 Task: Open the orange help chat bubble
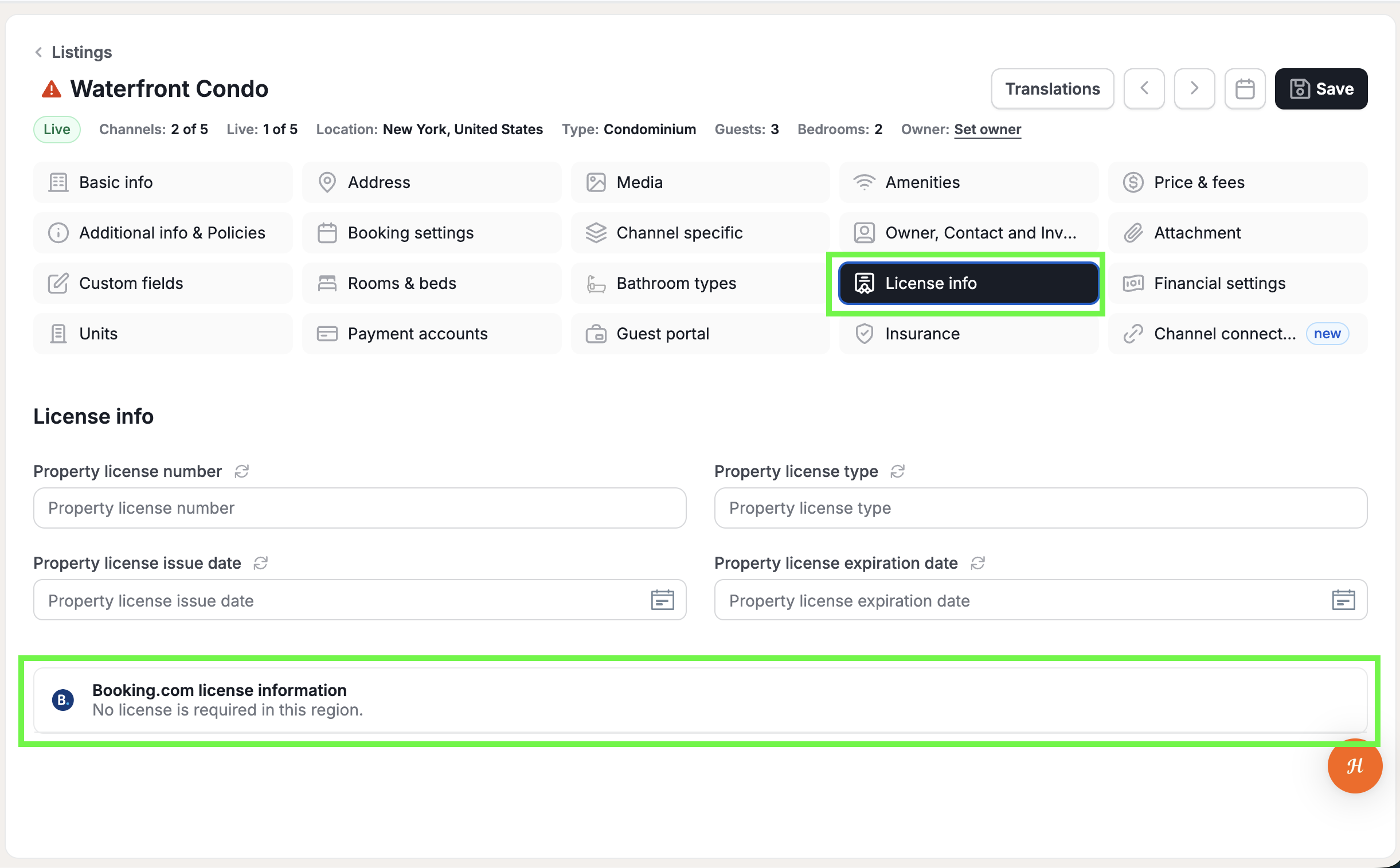[x=1354, y=766]
